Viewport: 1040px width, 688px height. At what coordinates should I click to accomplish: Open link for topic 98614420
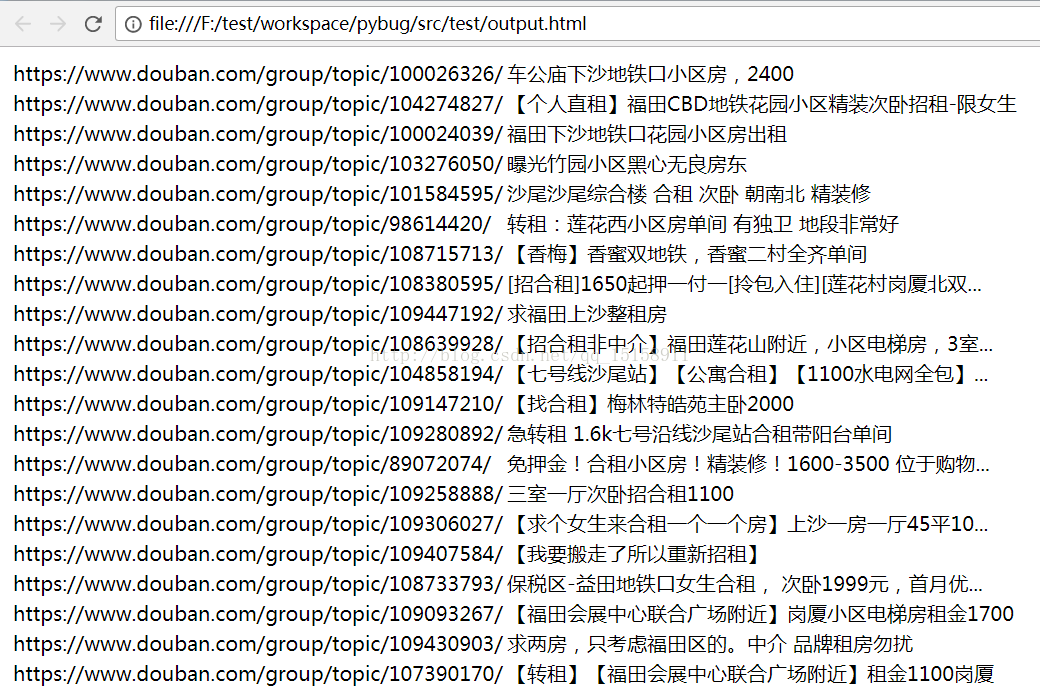pos(252,224)
